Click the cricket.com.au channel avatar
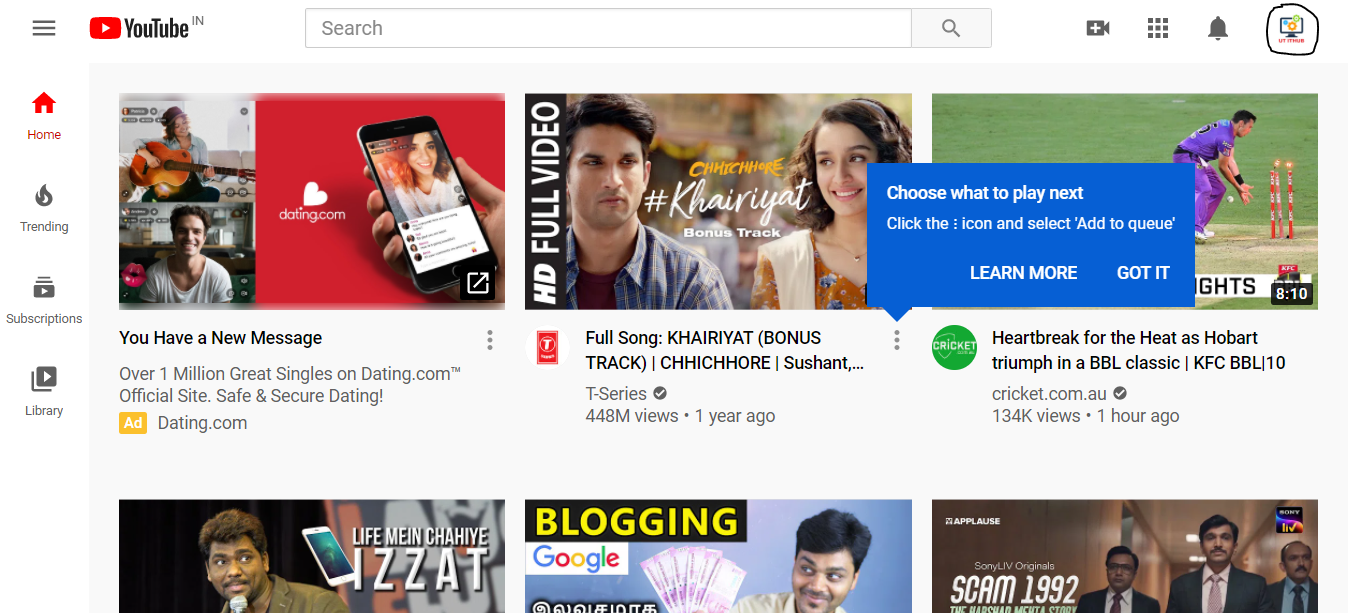The image size is (1348, 613). click(x=954, y=347)
